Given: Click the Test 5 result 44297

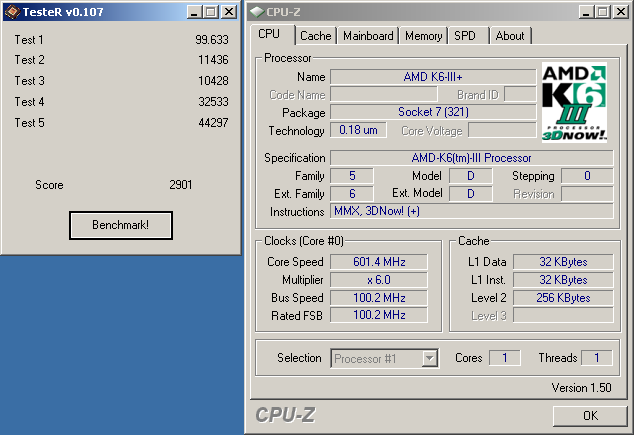Looking at the screenshot, I should pos(213,122).
